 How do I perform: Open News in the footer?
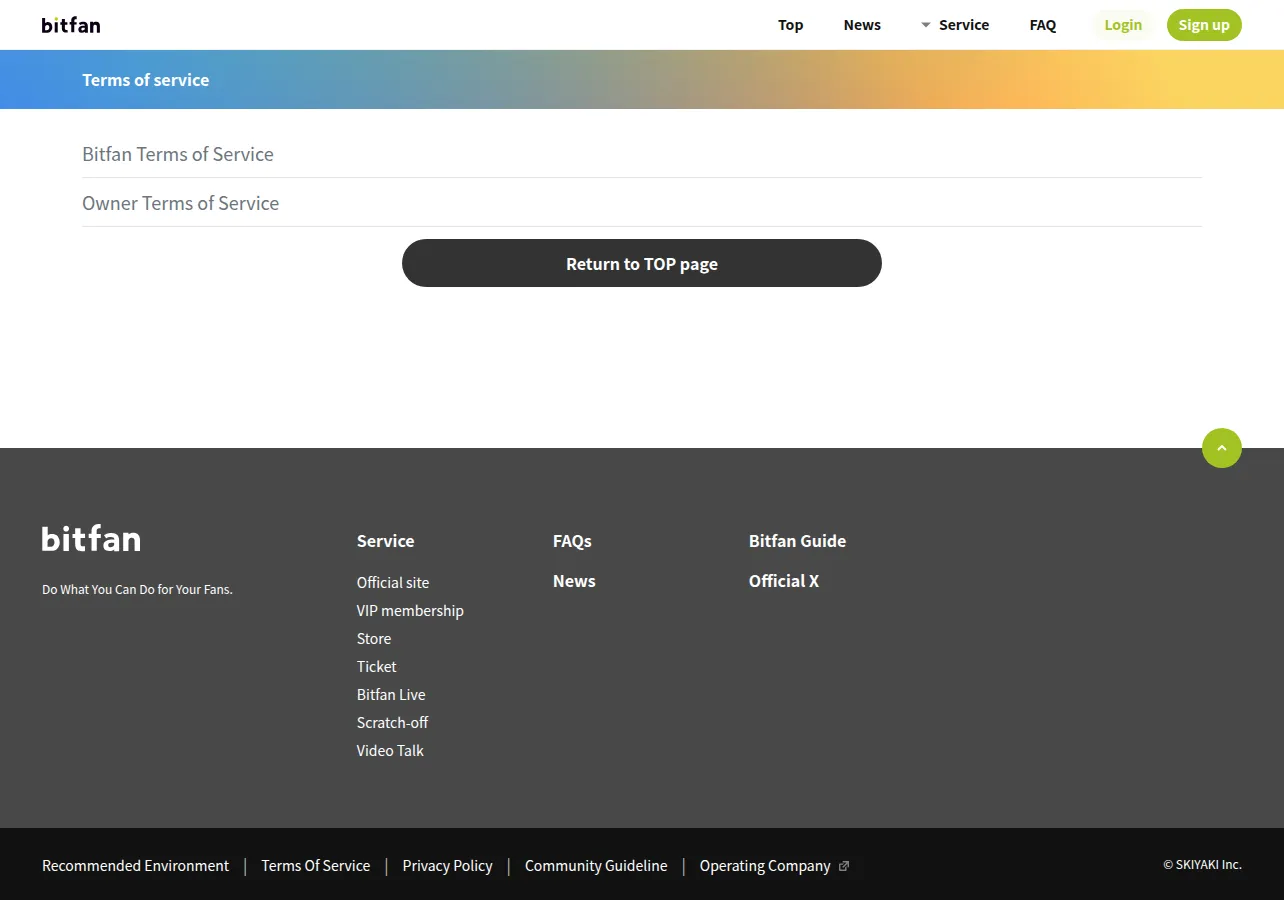click(x=574, y=581)
